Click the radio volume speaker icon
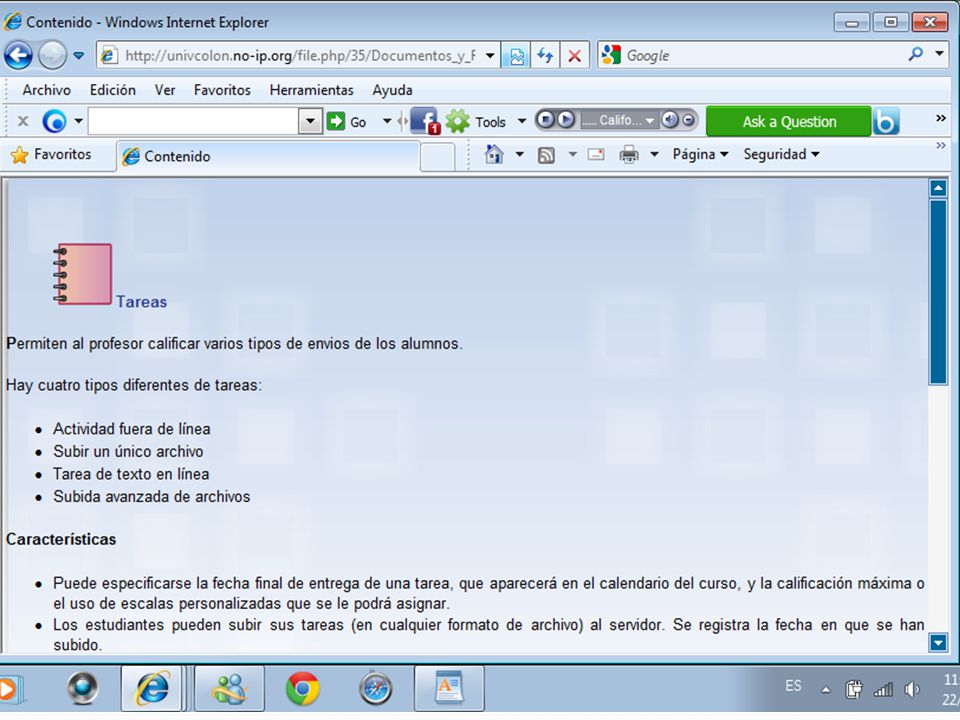The image size is (960, 720). click(670, 119)
